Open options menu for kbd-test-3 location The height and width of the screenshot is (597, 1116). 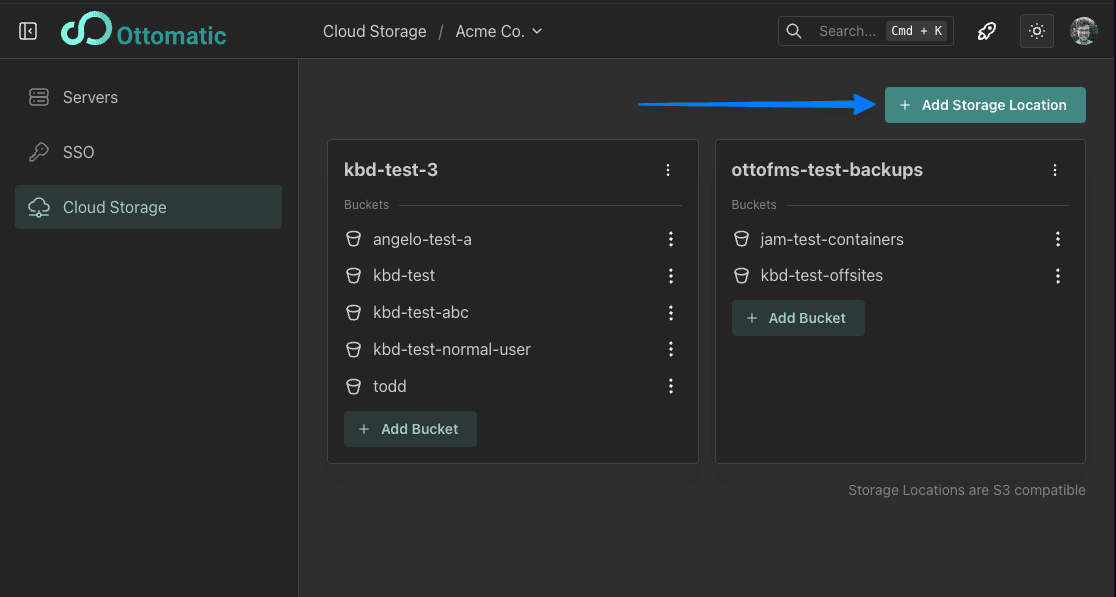tap(668, 170)
